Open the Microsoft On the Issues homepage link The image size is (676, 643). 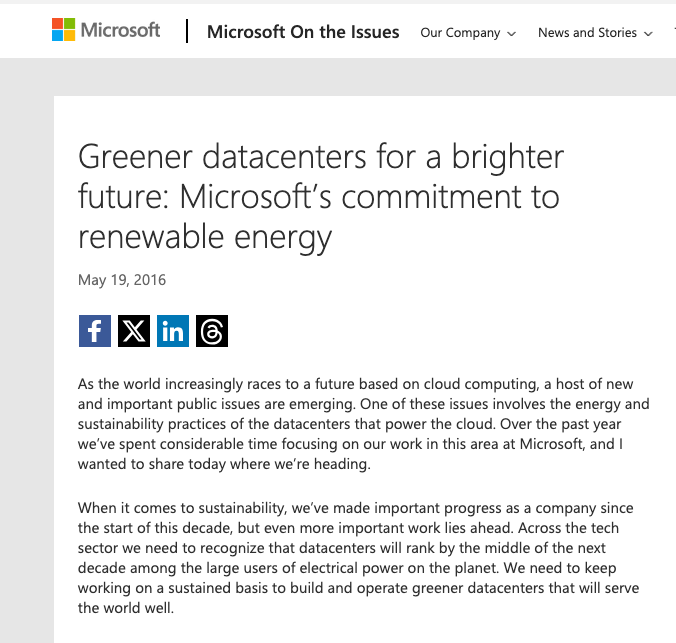pyautogui.click(x=303, y=32)
